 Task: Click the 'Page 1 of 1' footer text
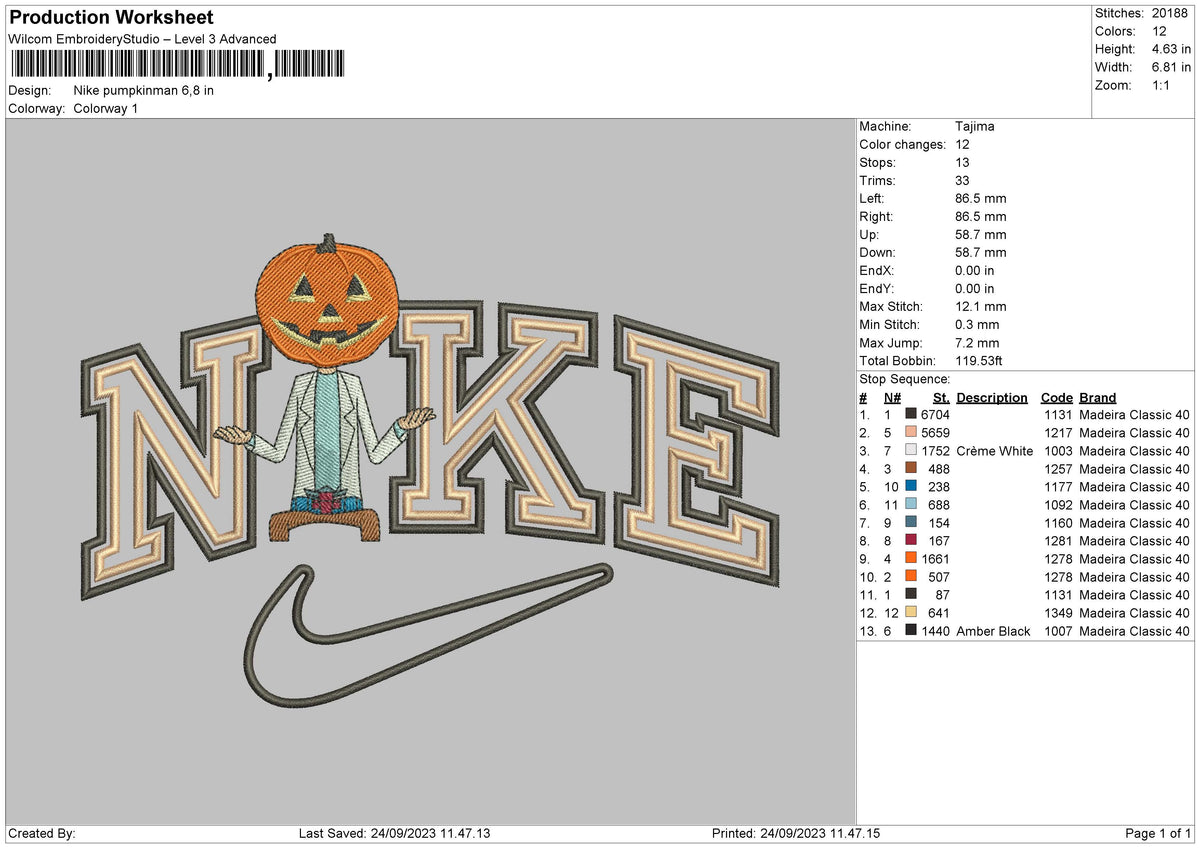click(1158, 833)
